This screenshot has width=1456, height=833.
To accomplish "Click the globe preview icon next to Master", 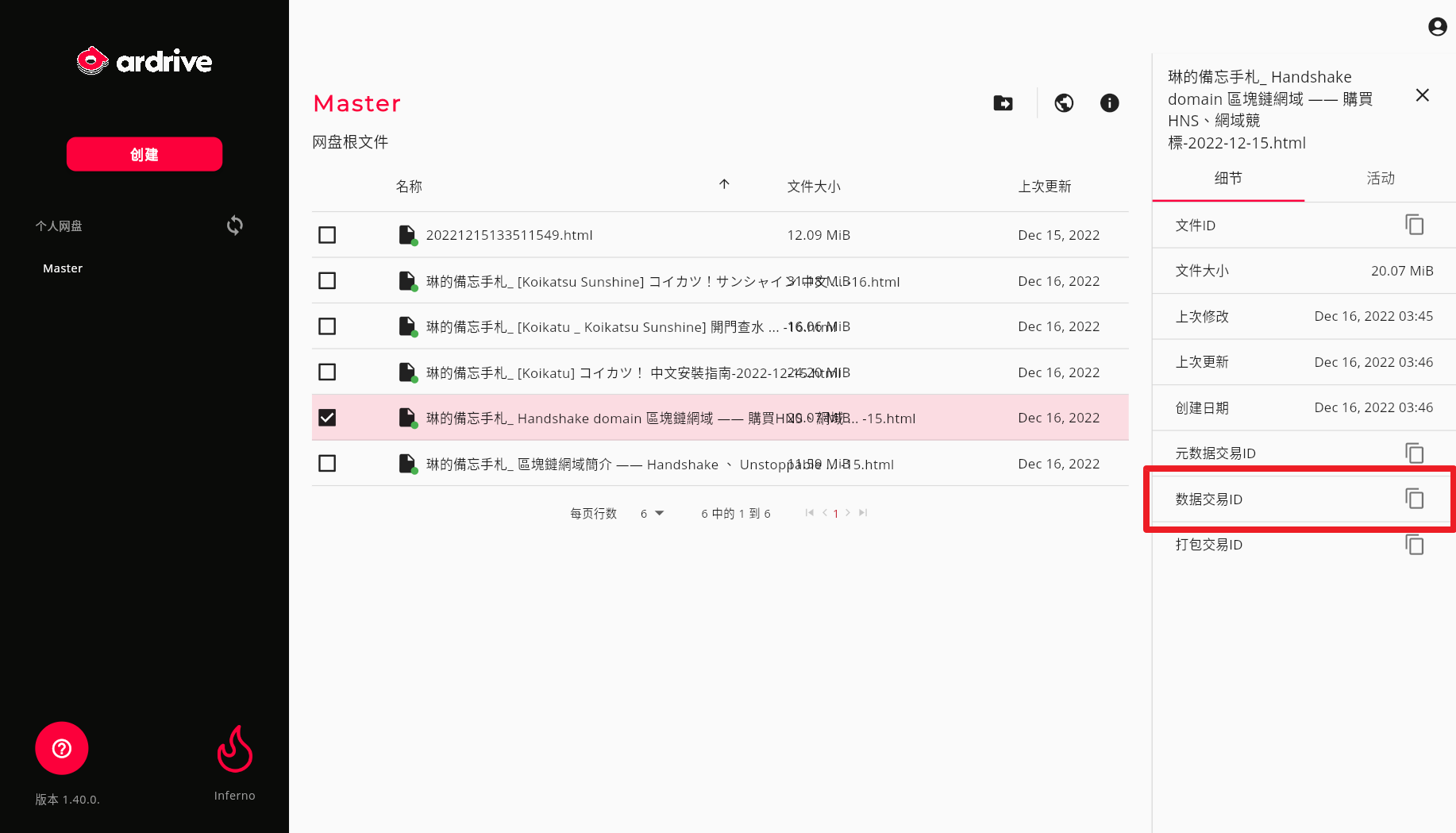I will [x=1064, y=103].
